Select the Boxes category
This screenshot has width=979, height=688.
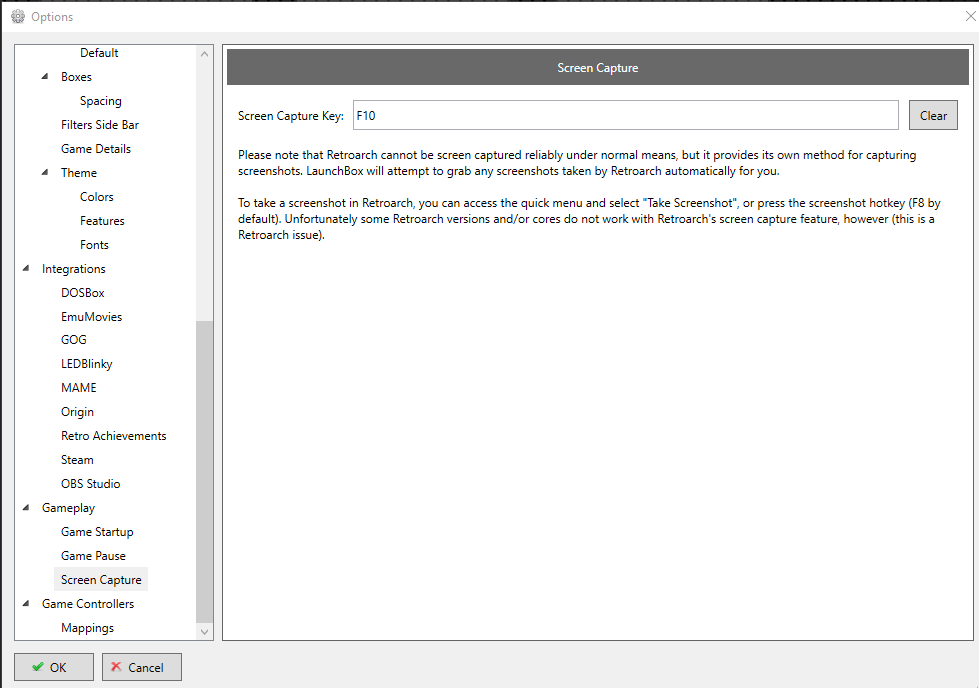tap(76, 77)
